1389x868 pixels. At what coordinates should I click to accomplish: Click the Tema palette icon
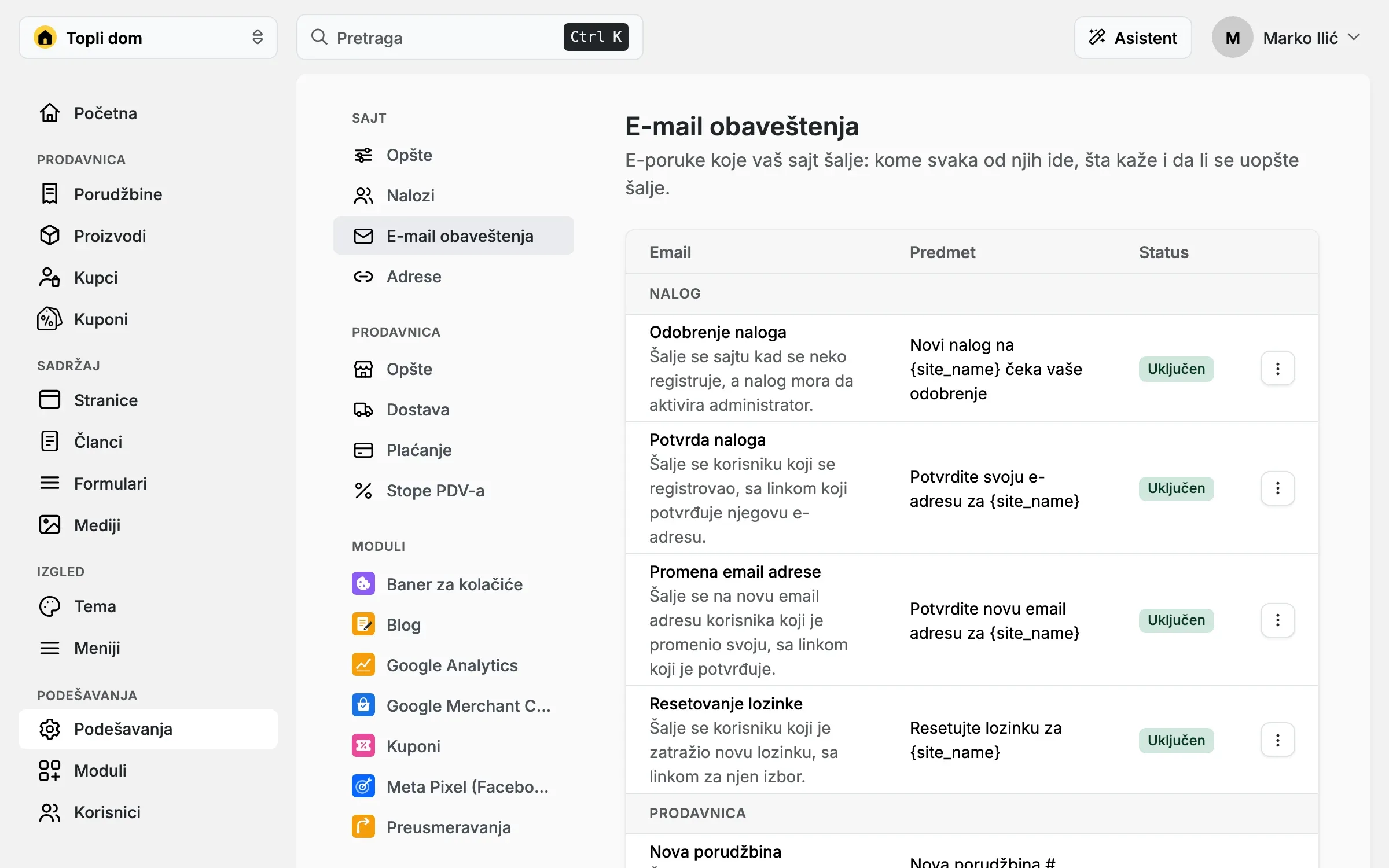click(50, 606)
